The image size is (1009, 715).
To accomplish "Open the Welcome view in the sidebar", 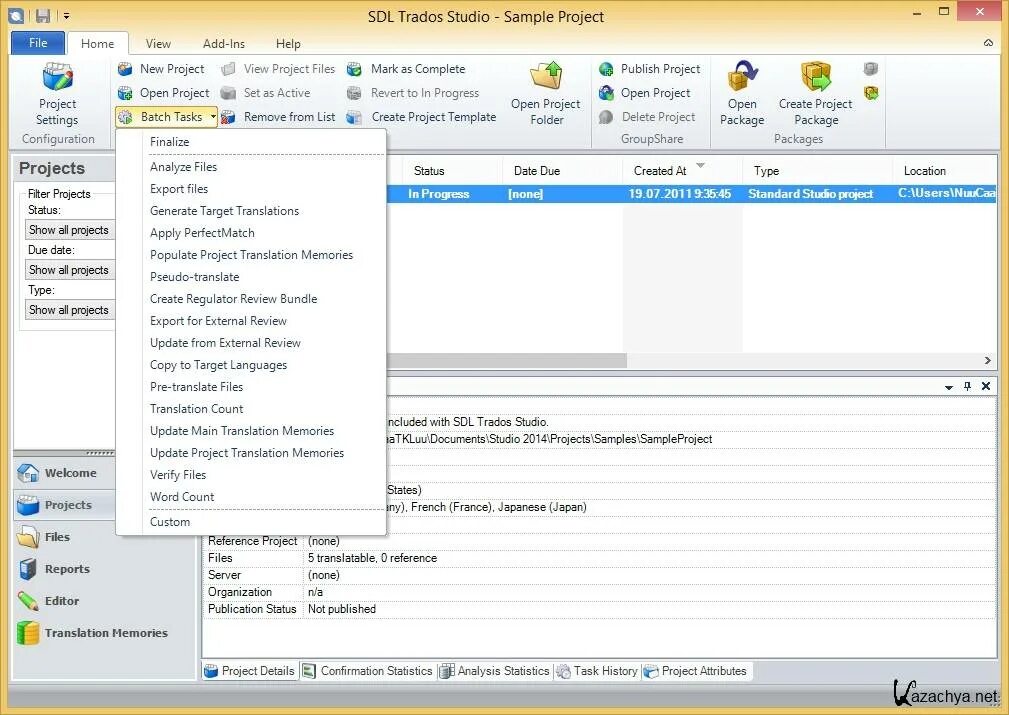I will 64,473.
